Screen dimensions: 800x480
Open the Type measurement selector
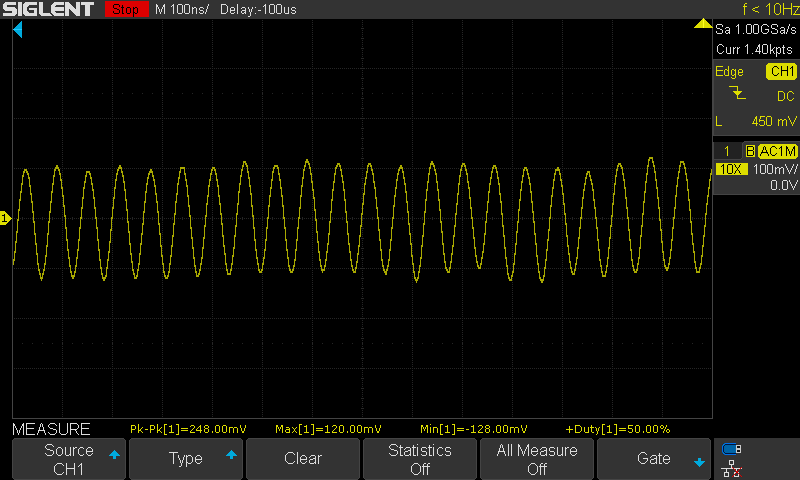pyautogui.click(x=186, y=459)
